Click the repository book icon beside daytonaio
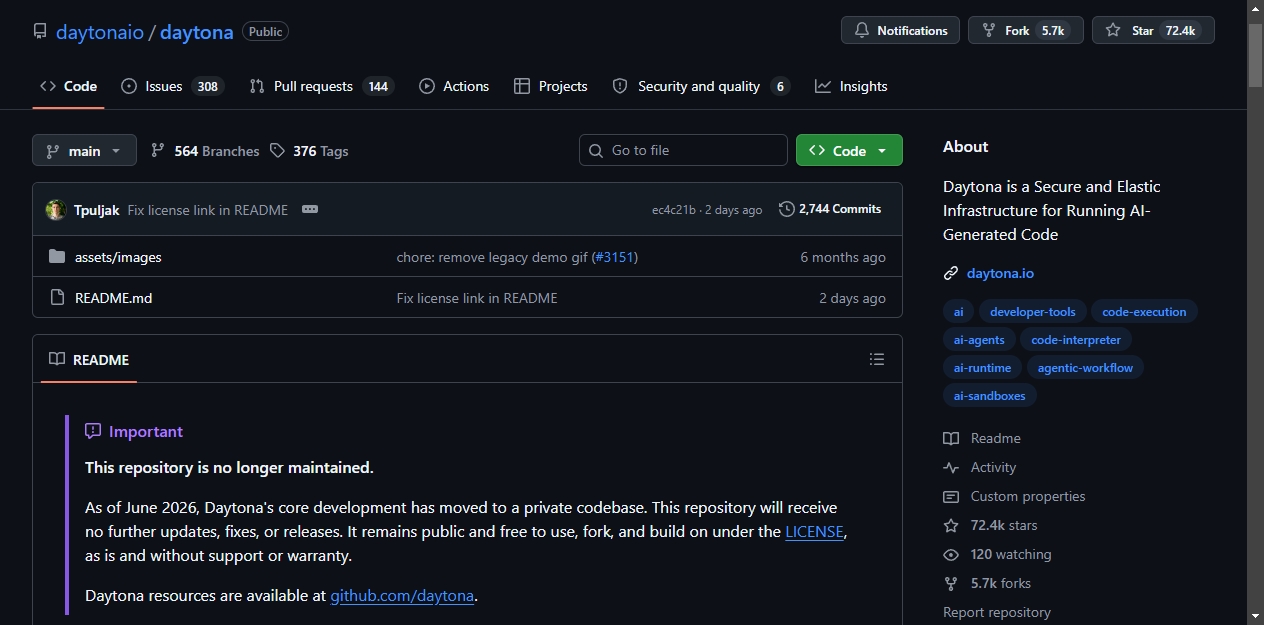Image resolution: width=1264 pixels, height=625 pixels. tap(40, 31)
